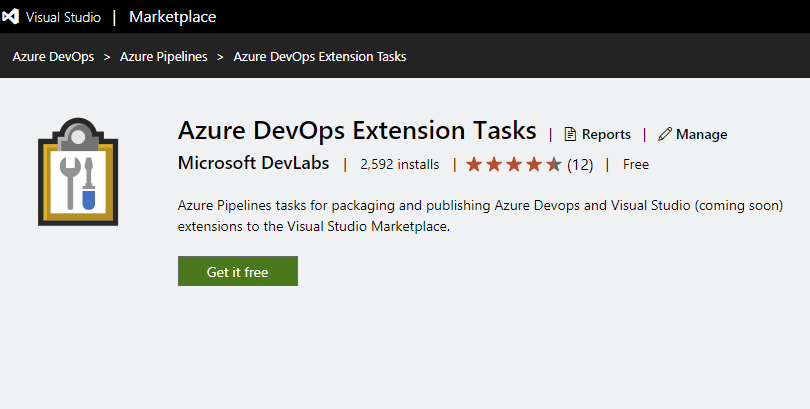Click the first rating star
The width and height of the screenshot is (810, 409).
pos(474,164)
